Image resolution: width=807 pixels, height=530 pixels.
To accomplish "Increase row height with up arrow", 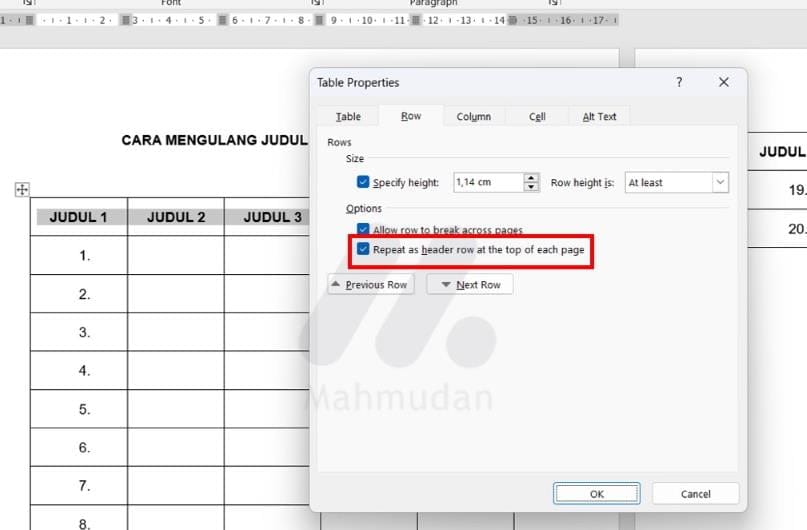I will [532, 178].
